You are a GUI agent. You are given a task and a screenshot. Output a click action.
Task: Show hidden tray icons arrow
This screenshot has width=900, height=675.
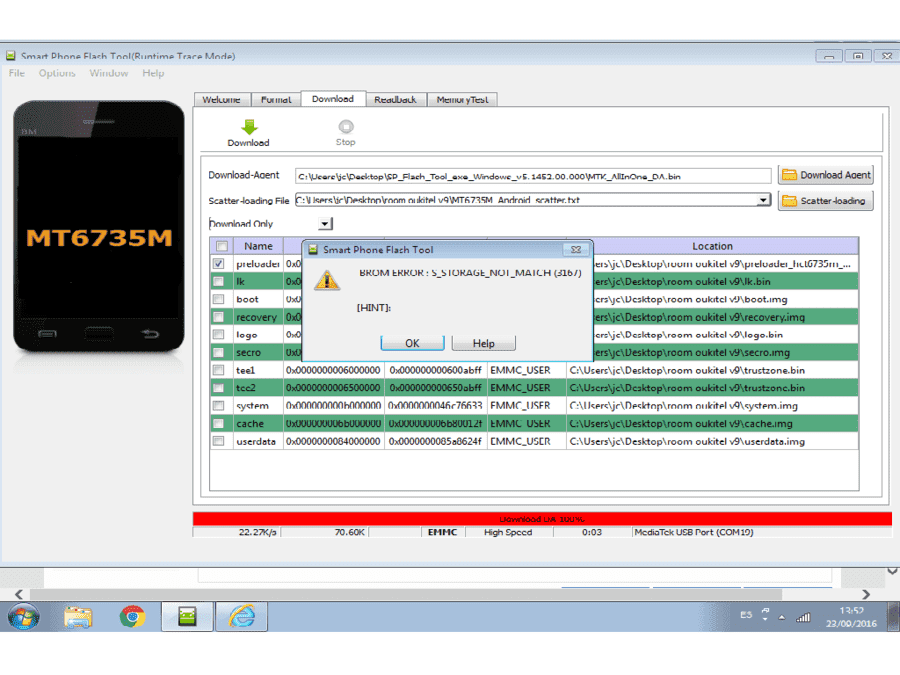point(781,618)
